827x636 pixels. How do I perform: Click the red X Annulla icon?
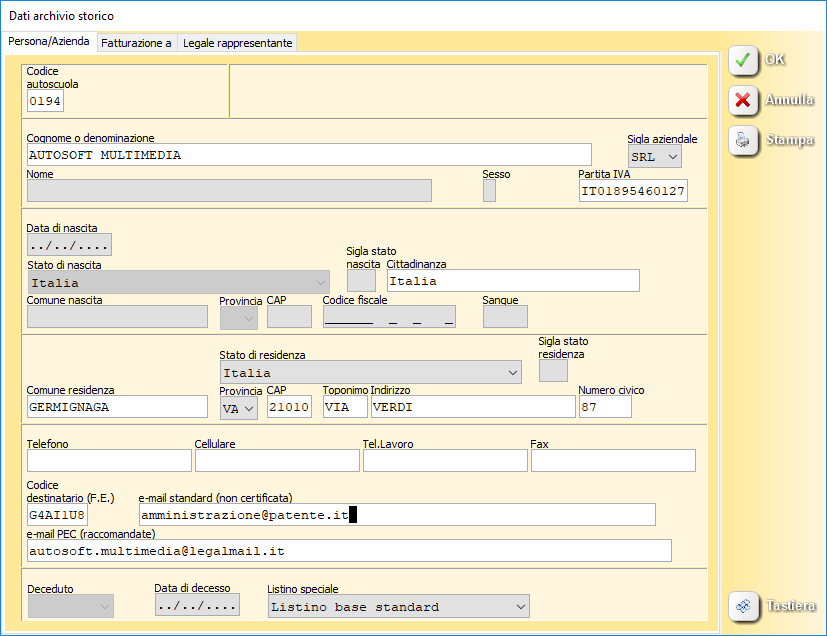(743, 100)
